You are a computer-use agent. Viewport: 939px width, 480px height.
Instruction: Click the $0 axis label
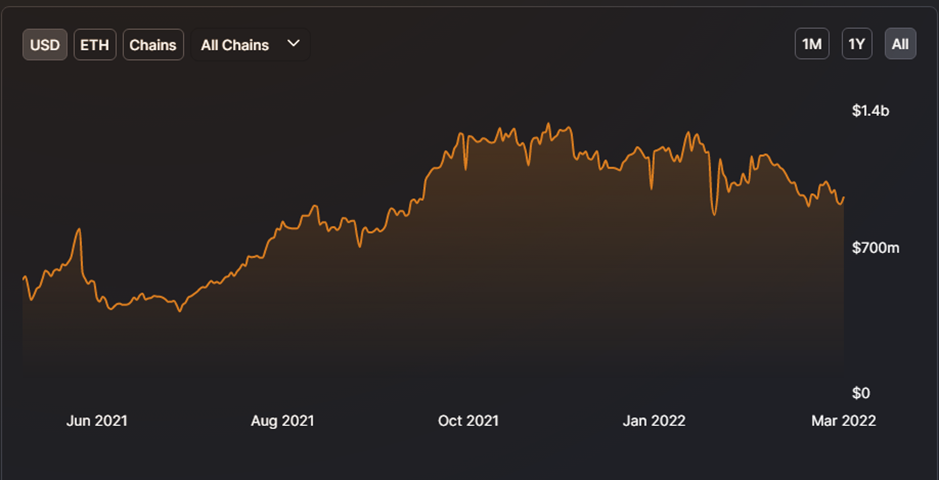(x=861, y=393)
